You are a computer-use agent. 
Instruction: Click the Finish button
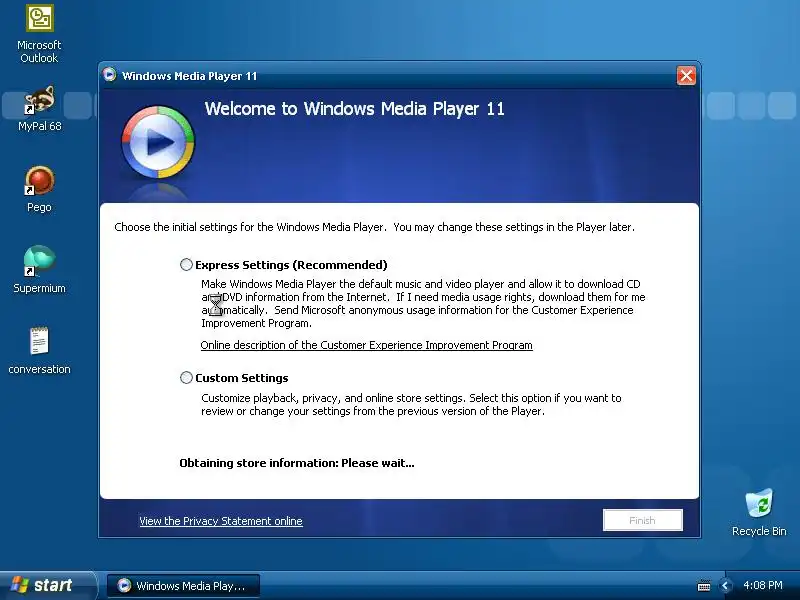point(642,520)
